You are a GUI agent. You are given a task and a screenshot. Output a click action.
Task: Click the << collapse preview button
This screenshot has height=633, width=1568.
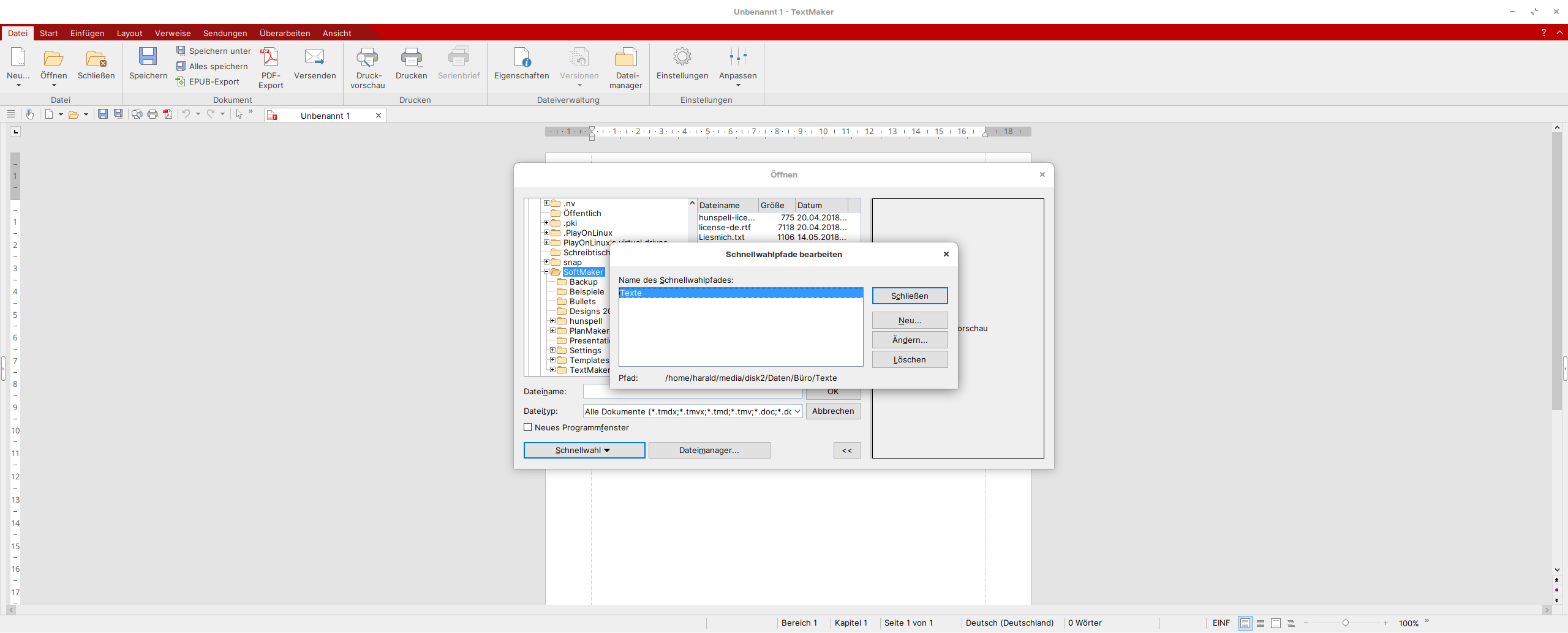pyautogui.click(x=847, y=451)
